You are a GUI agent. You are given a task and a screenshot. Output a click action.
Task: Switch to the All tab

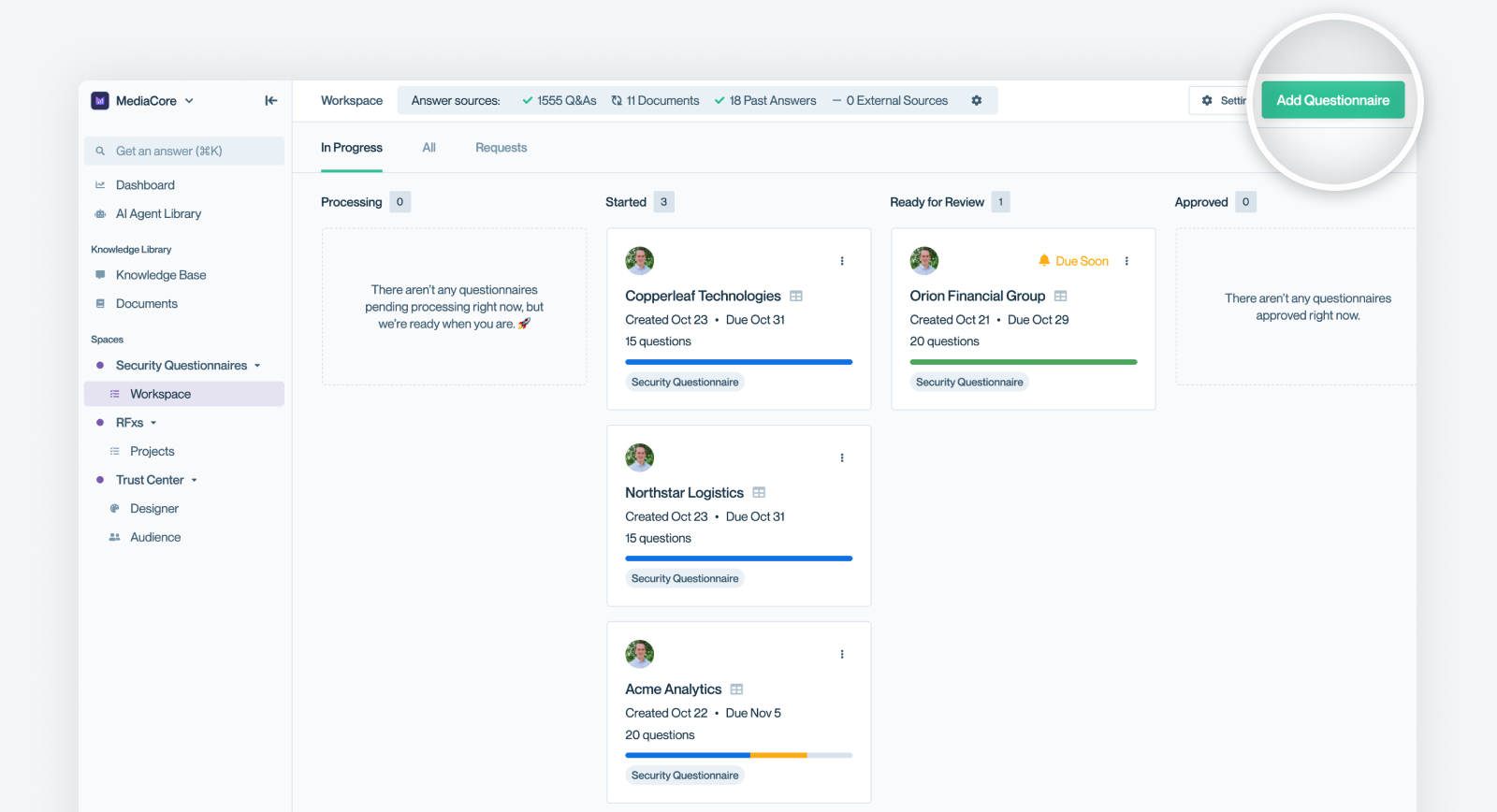pos(429,148)
